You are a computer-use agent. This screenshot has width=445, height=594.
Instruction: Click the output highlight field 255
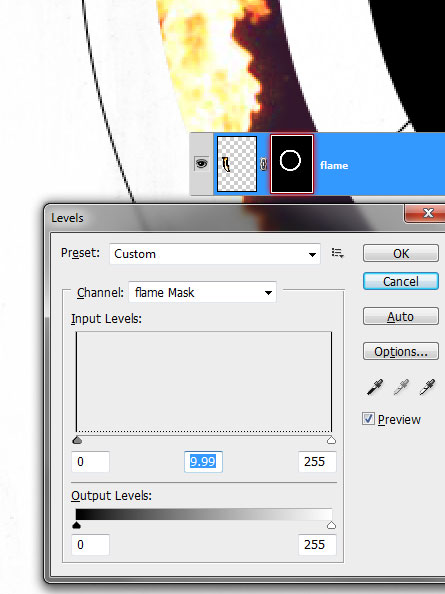click(317, 544)
